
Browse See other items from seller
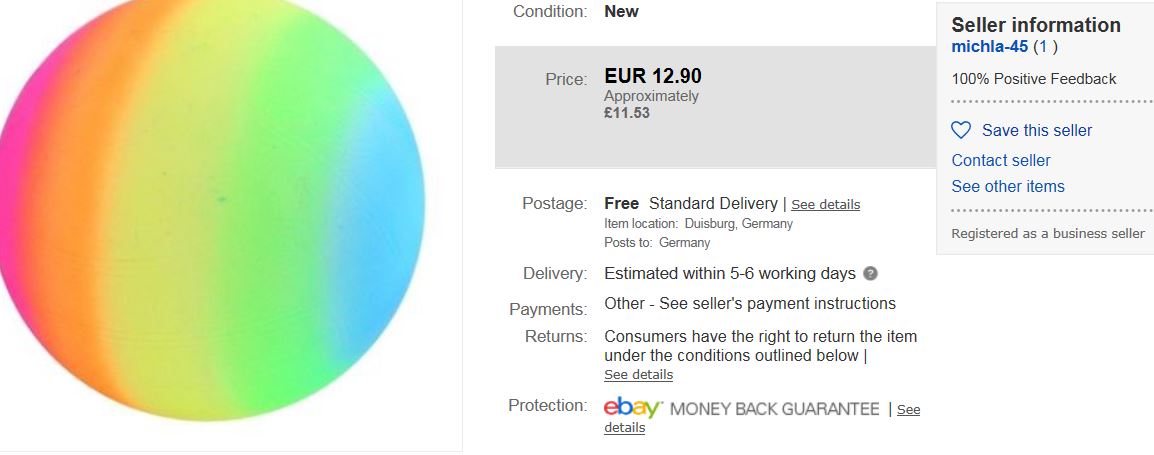1008,186
